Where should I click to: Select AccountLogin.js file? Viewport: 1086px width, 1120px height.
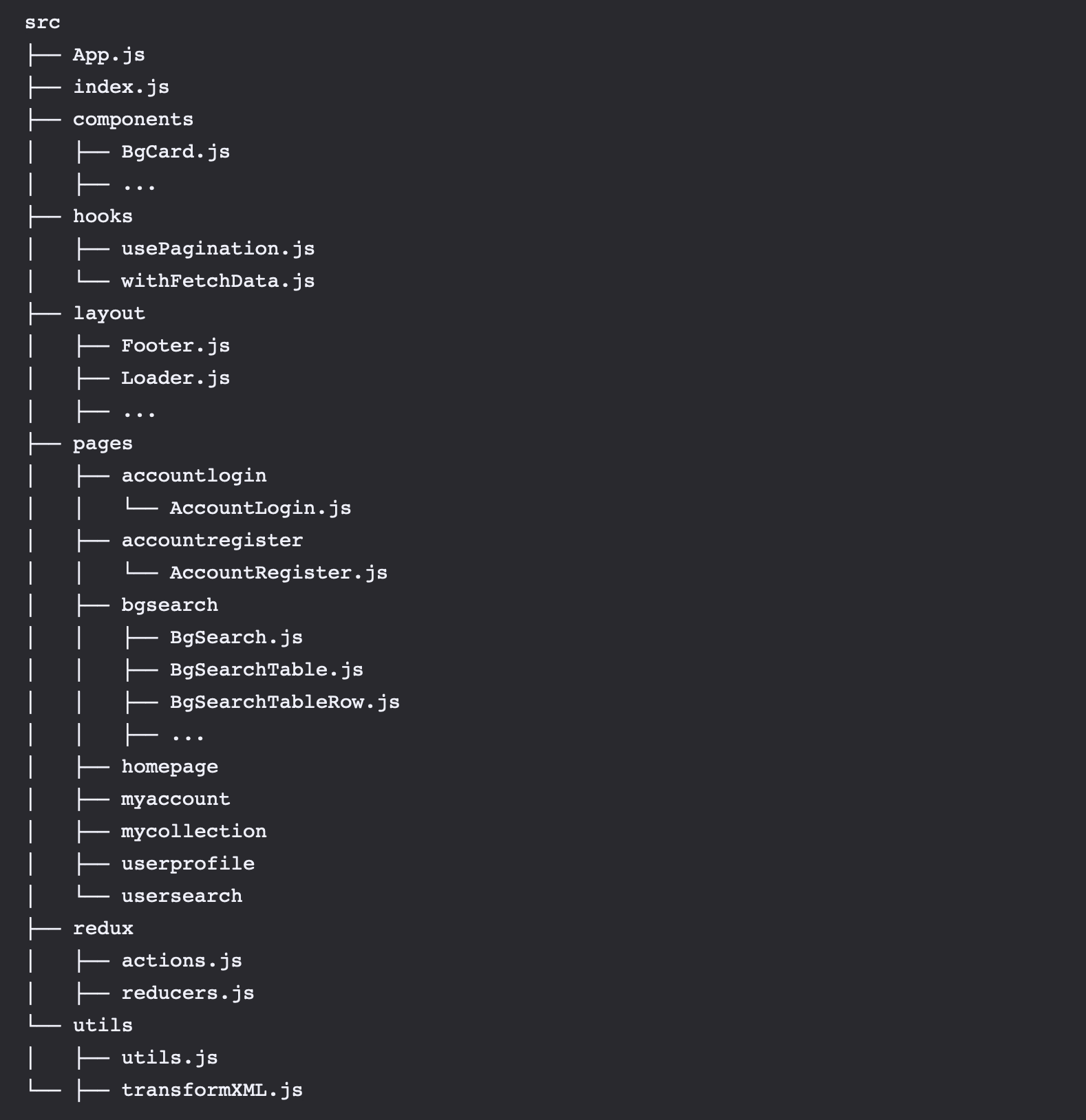pos(260,508)
